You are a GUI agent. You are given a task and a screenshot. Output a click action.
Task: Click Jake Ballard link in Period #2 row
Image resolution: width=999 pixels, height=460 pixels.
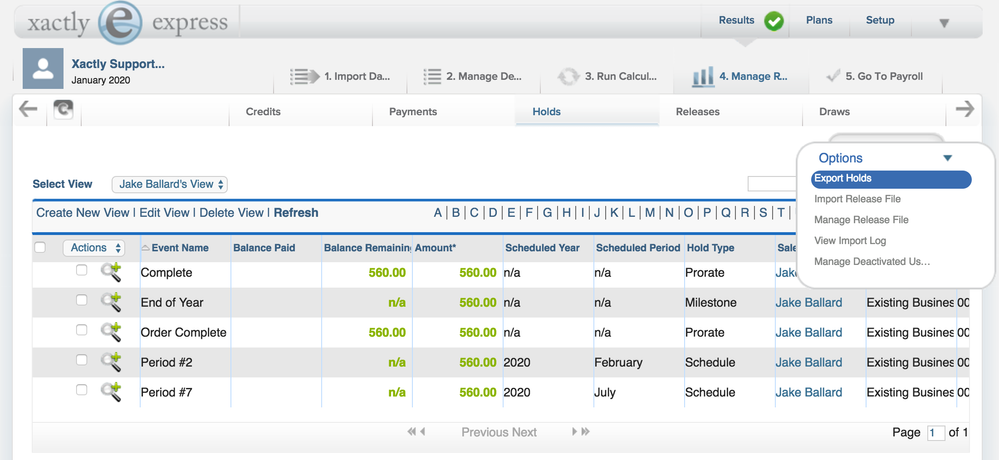[x=809, y=363]
